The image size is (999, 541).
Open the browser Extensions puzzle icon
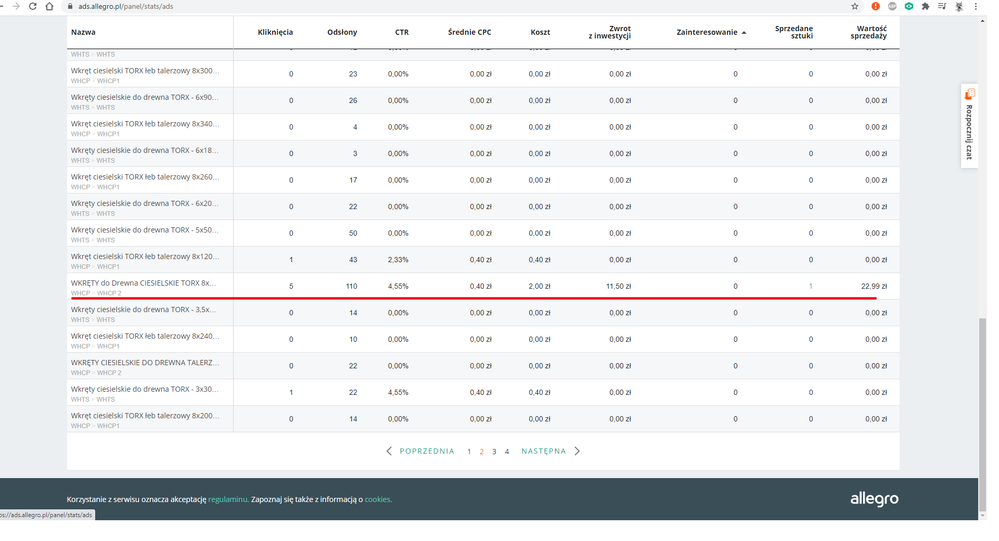coord(925,6)
